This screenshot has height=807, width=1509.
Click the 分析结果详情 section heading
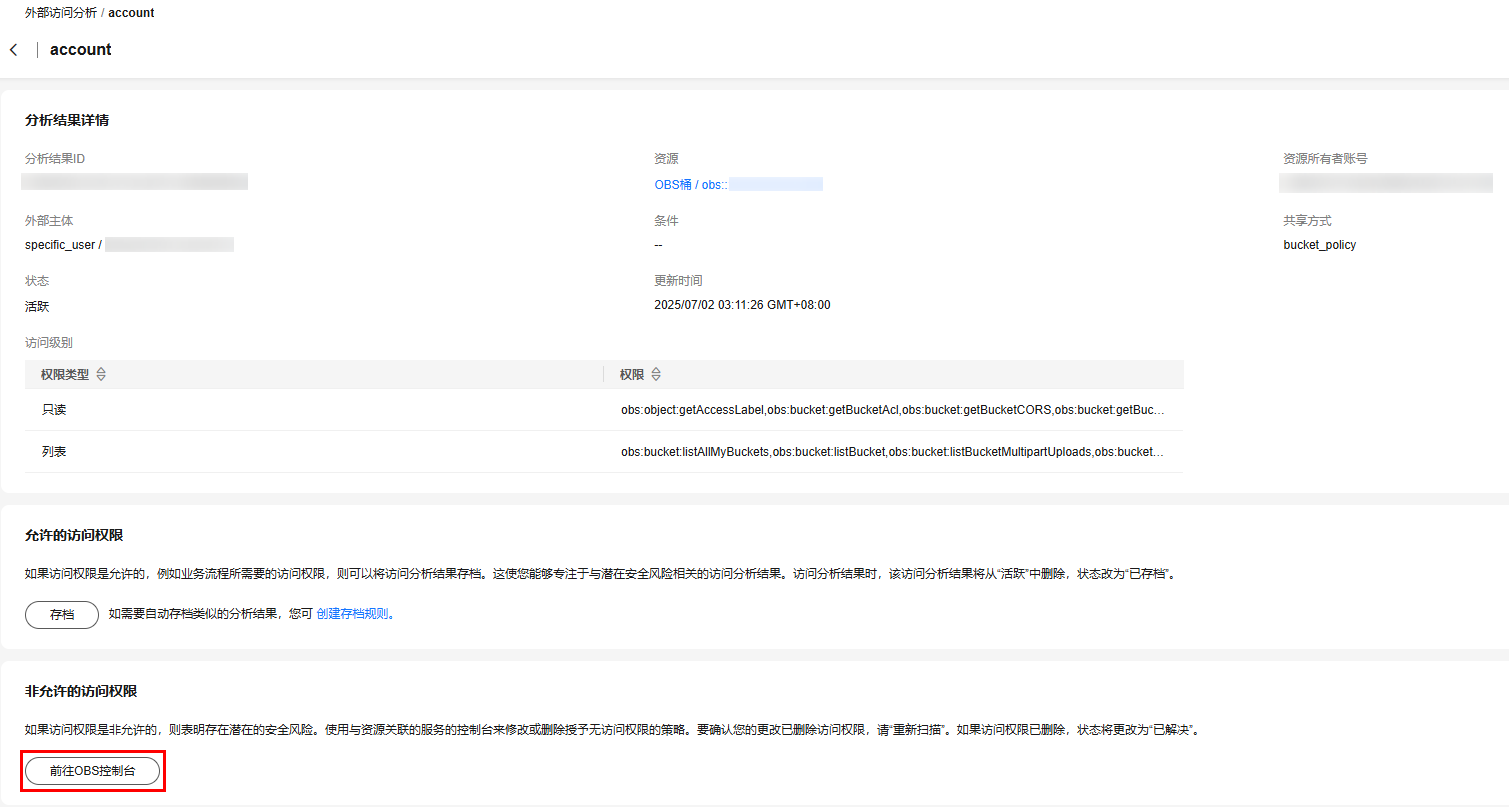pos(67,120)
